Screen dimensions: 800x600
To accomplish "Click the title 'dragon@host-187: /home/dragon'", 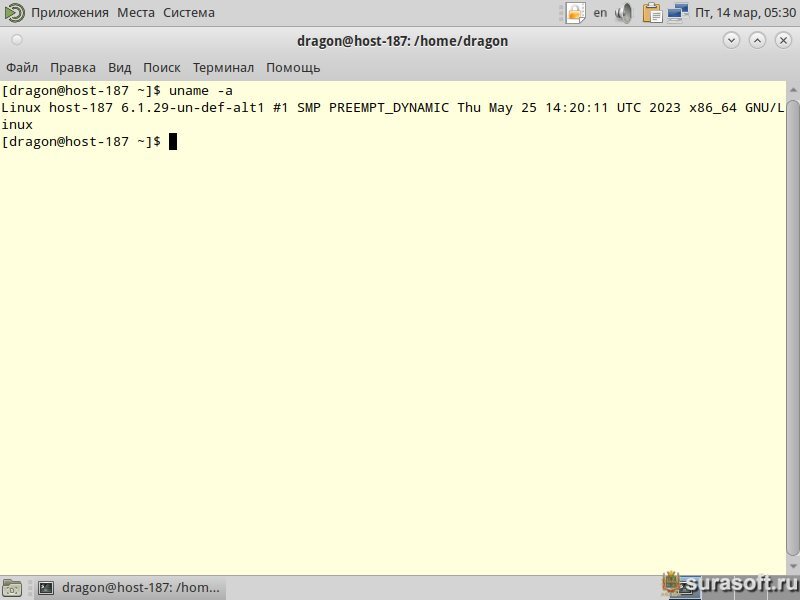I will (402, 41).
